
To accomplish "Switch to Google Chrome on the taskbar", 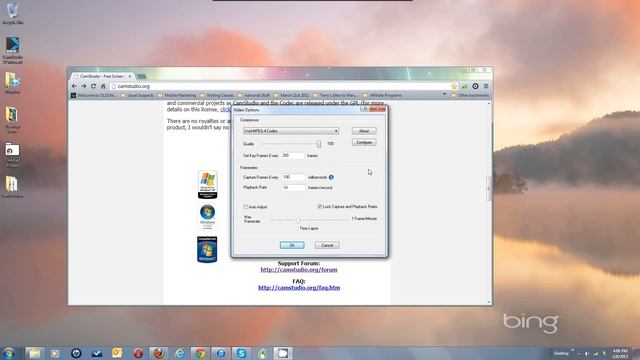I will coord(200,353).
